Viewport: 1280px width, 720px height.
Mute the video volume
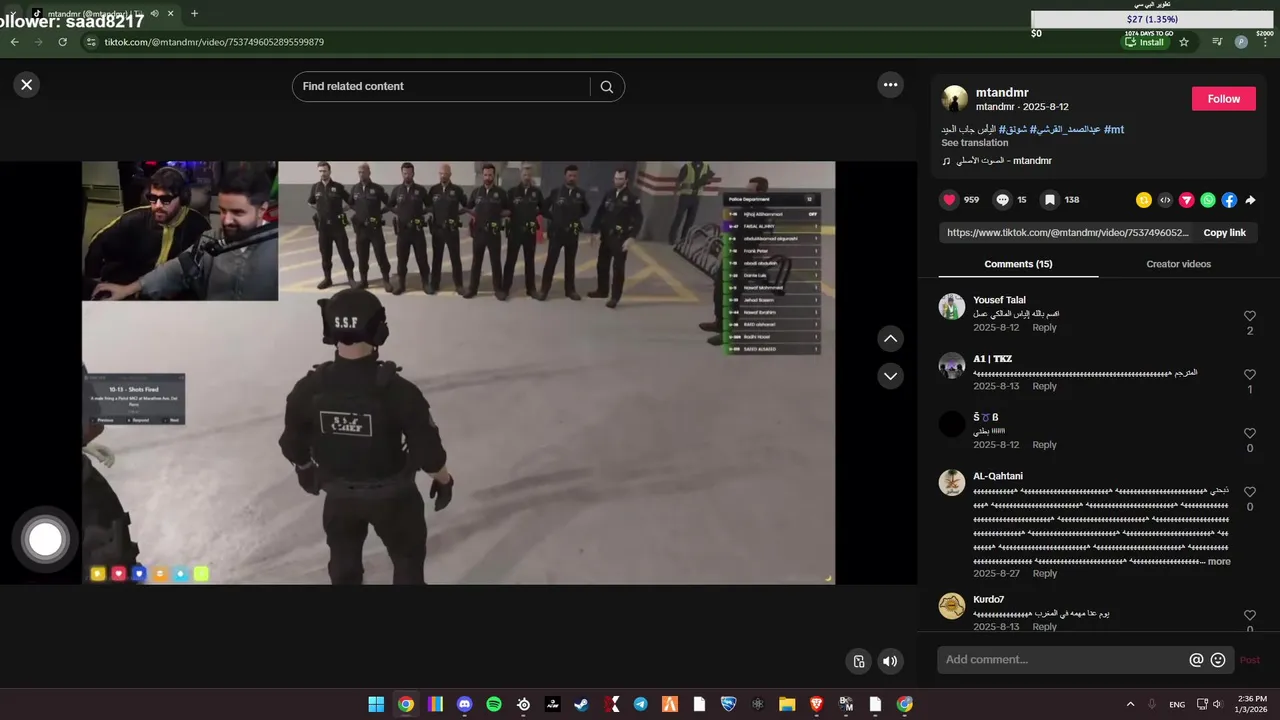pyautogui.click(x=890, y=661)
